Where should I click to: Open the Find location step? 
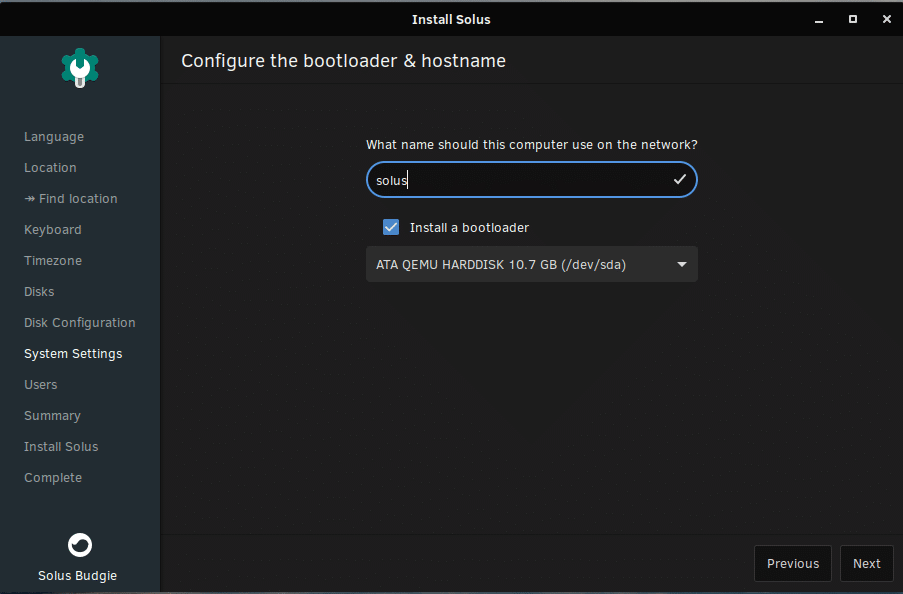coord(71,199)
